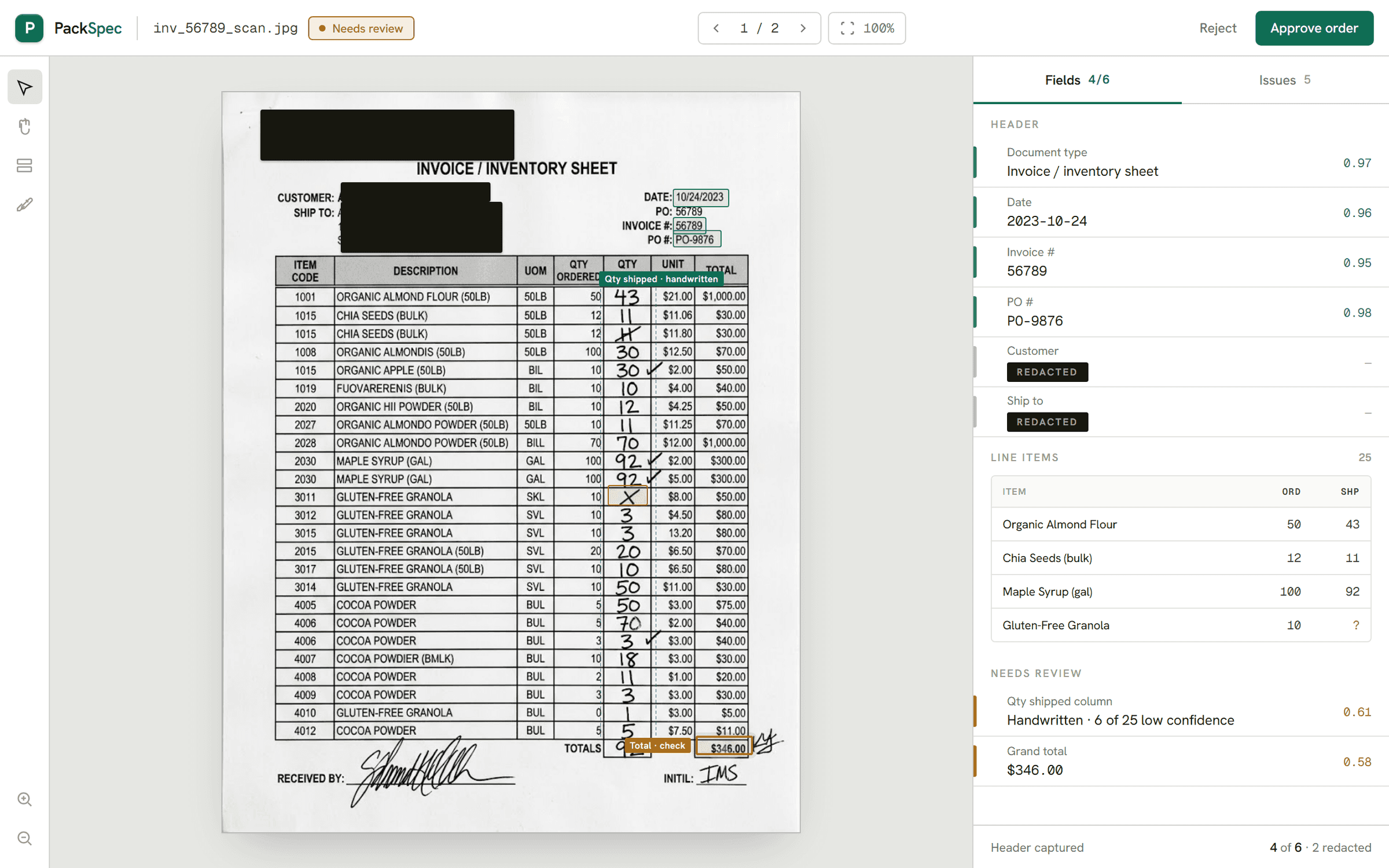The width and height of the screenshot is (1389, 868).
Task: Click the 1 / 2 page indicator
Action: (759, 28)
